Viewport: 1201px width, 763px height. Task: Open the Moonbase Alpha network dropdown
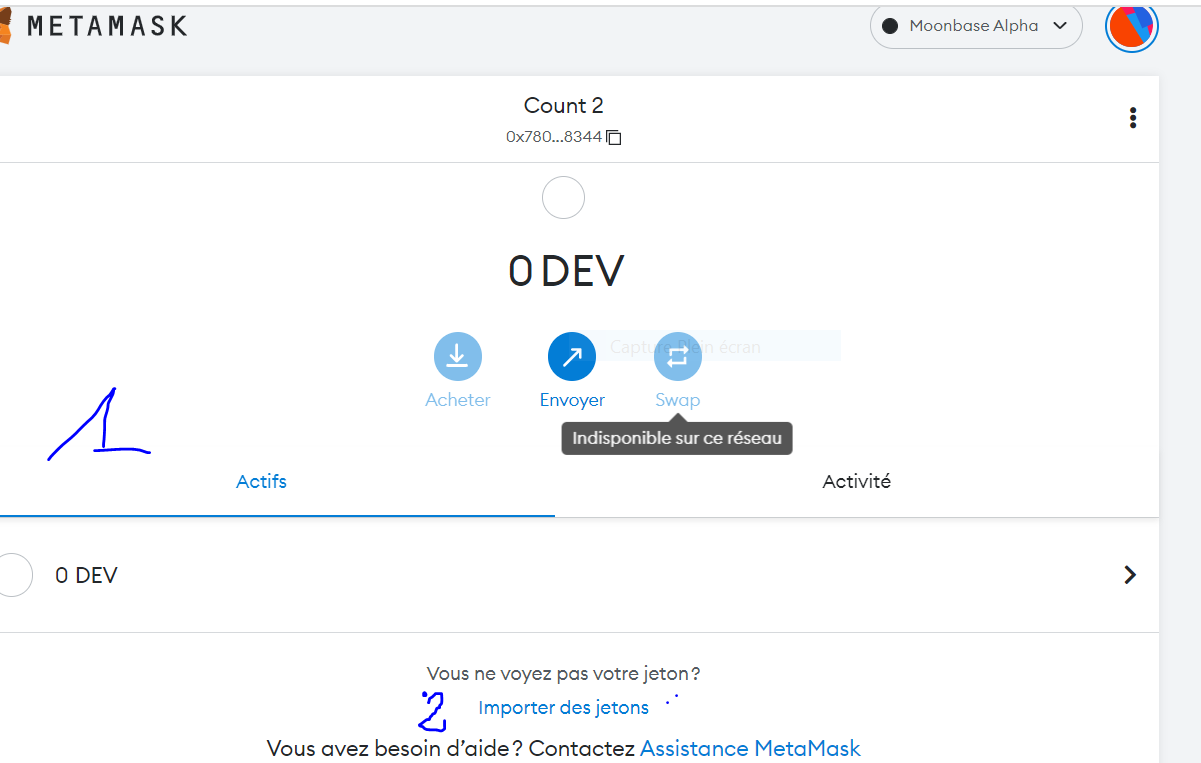[975, 26]
